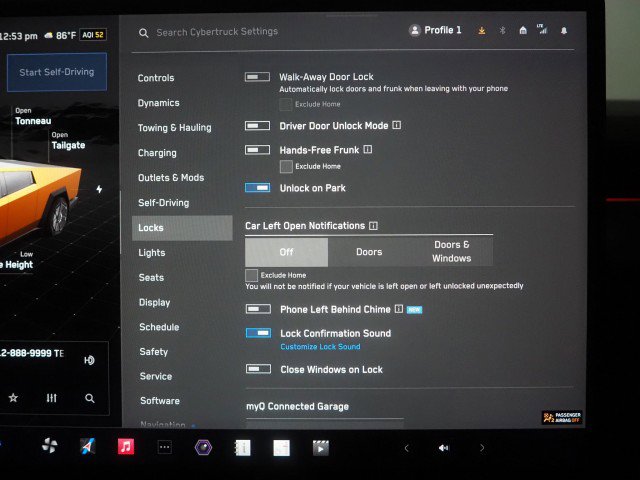The height and width of the screenshot is (480, 640).
Task: Open Display settings menu
Action: tap(154, 302)
